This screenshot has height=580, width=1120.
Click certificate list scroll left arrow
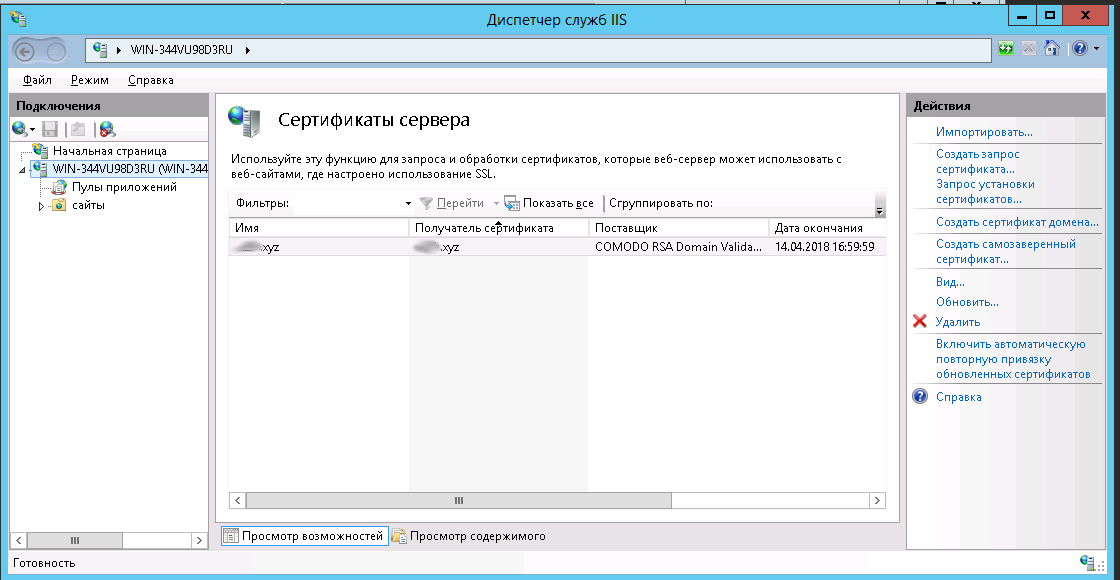pyautogui.click(x=237, y=501)
